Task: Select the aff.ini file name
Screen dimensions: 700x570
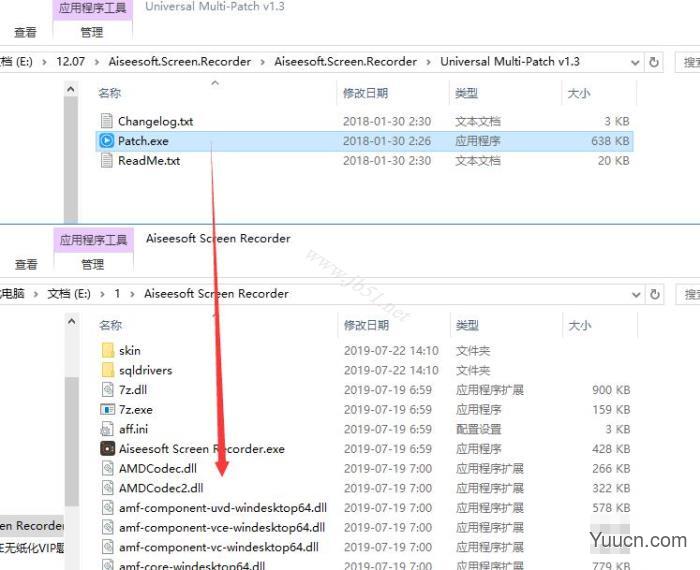Action: 133,429
